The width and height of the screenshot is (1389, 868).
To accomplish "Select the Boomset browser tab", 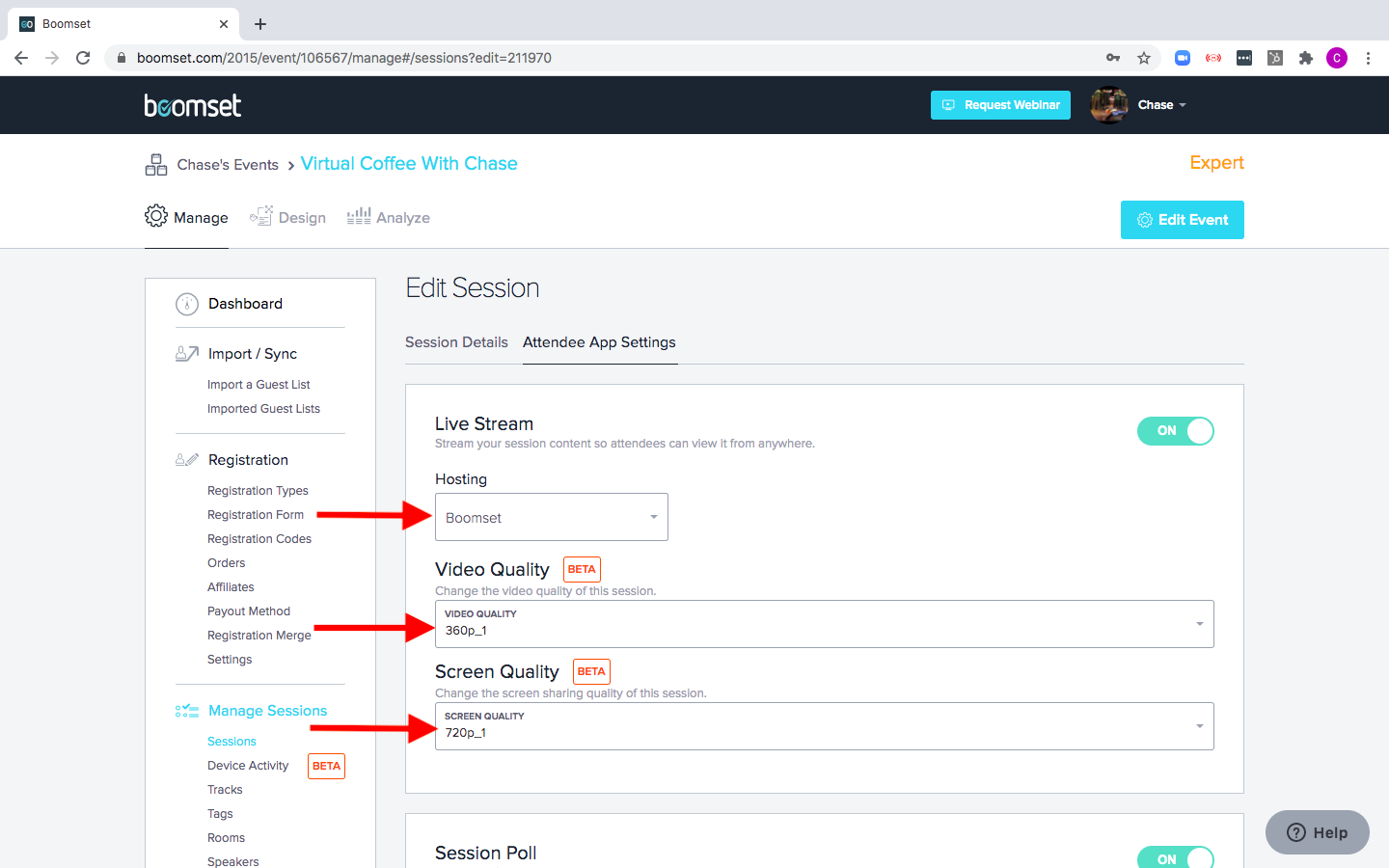I will pyautogui.click(x=122, y=24).
